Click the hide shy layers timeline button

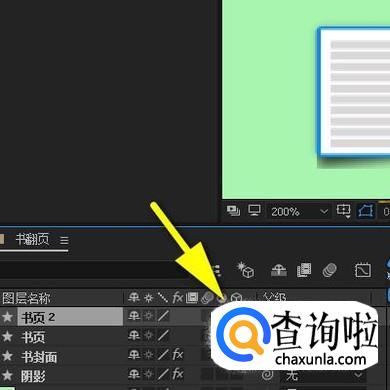pos(279,270)
